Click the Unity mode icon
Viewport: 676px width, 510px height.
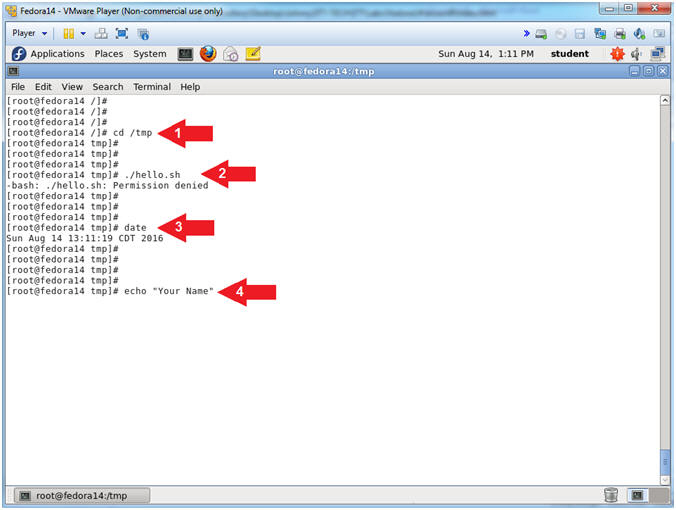[x=143, y=34]
